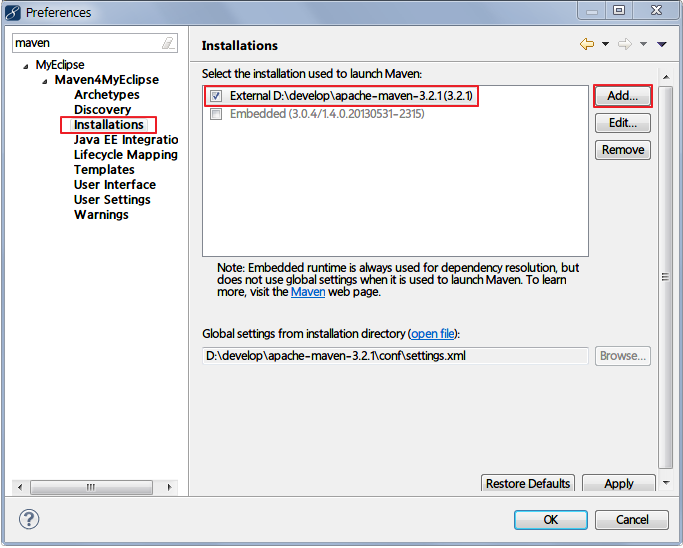Collapse the Maven4MyEclipse tree node
The width and height of the screenshot is (683, 548).
(x=45, y=81)
